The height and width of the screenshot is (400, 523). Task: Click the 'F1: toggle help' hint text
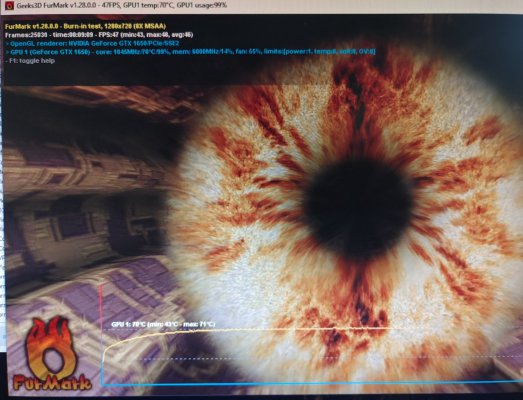coord(30,61)
